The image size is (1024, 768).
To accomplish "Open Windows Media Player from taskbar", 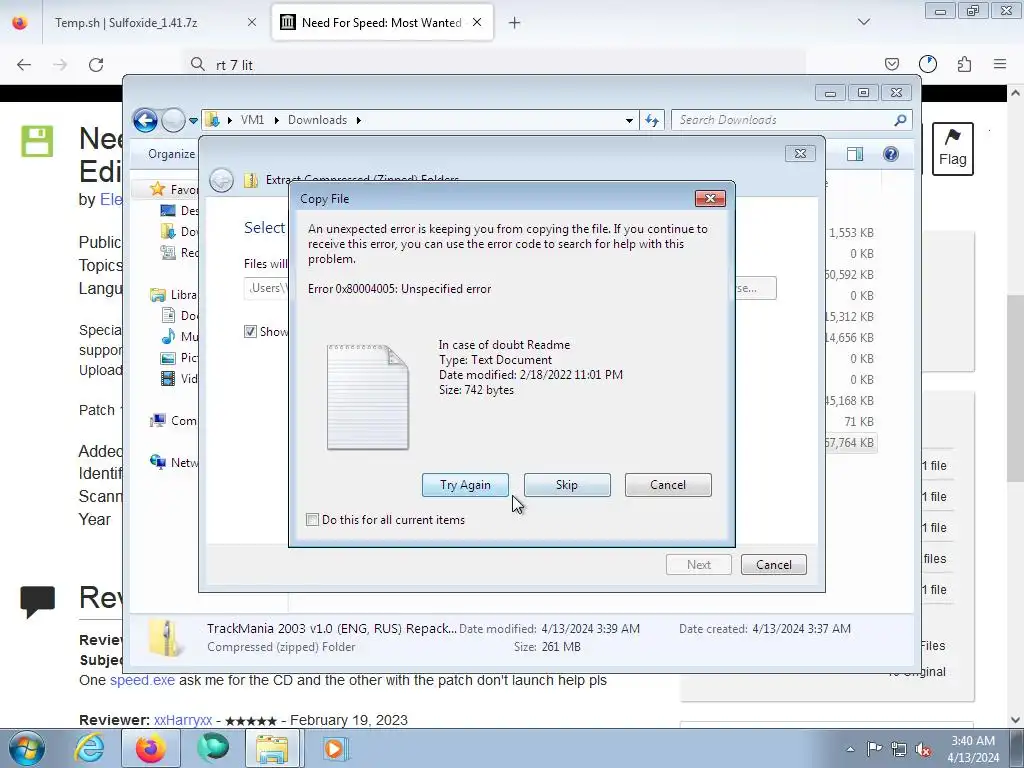I will coord(334,749).
